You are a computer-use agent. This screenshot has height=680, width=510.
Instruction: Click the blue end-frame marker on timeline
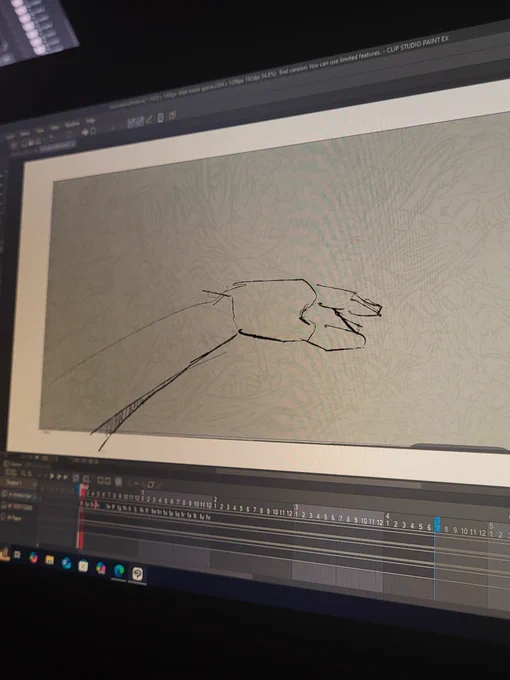point(437,524)
